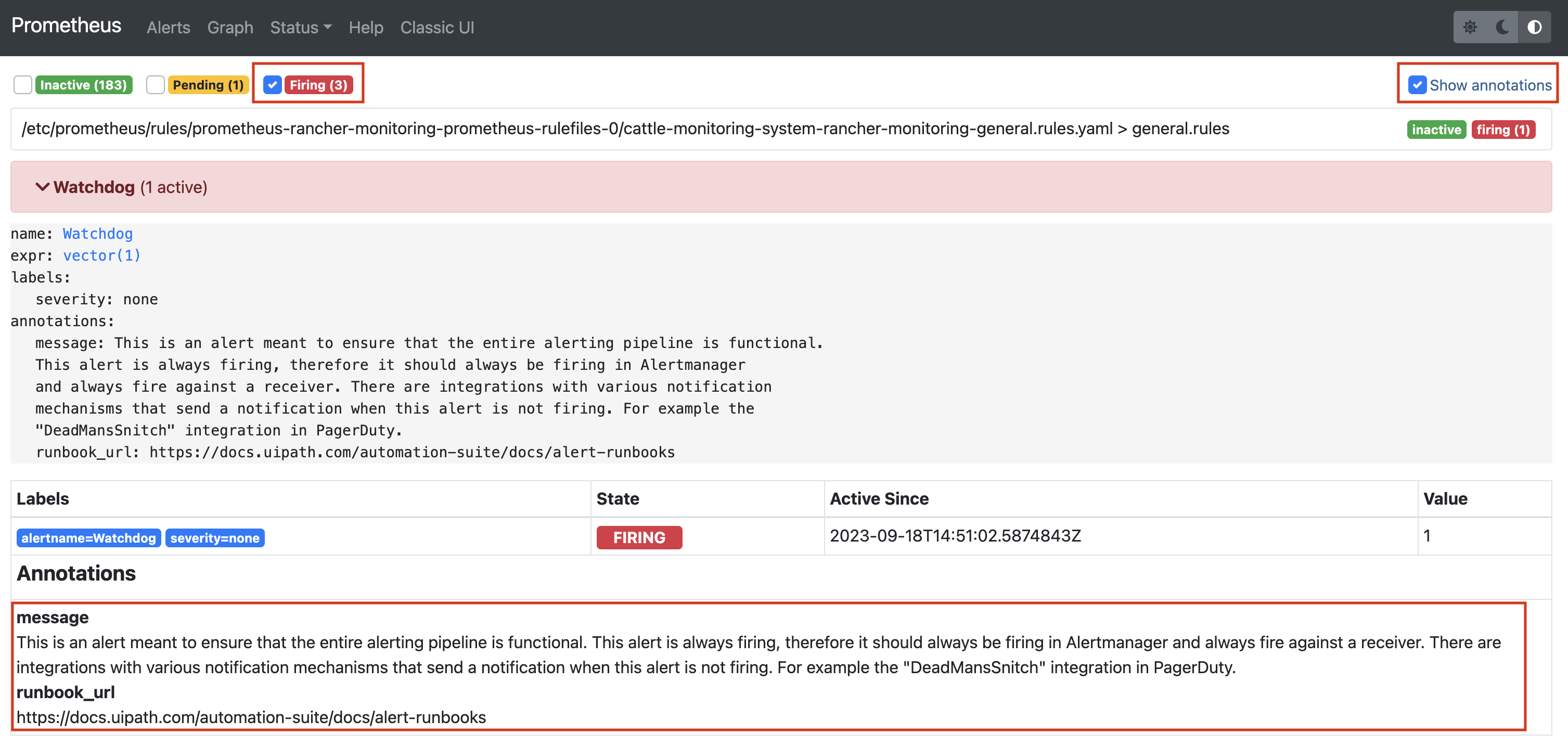Select browser-preferred theme half-circle icon
The image size is (1568, 746).
click(1534, 28)
